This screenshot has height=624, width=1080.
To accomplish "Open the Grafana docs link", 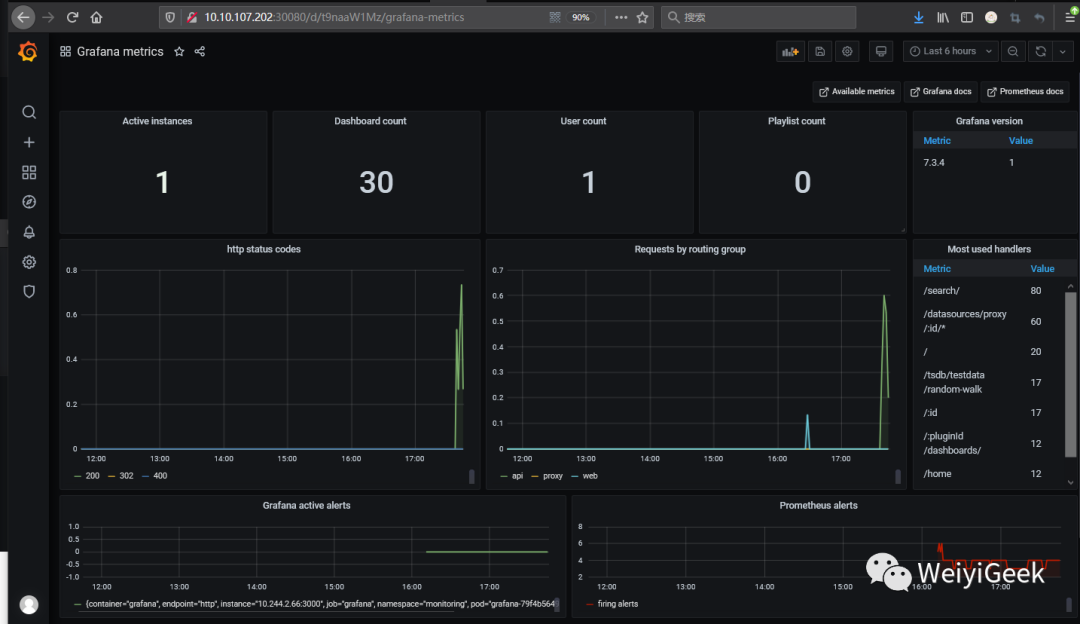I will tap(941, 92).
